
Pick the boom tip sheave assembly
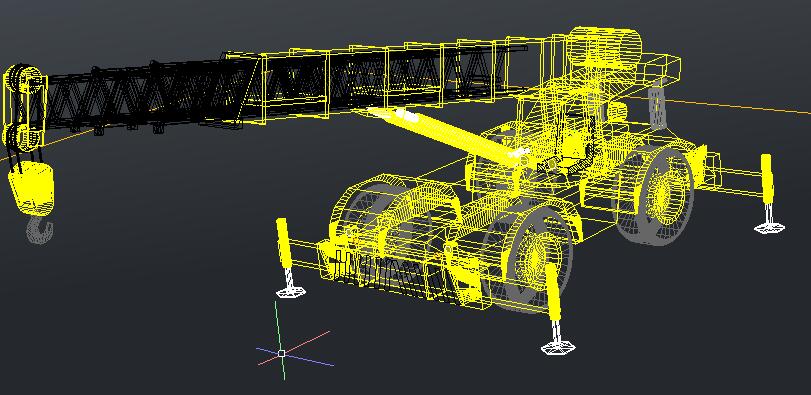coord(24,107)
